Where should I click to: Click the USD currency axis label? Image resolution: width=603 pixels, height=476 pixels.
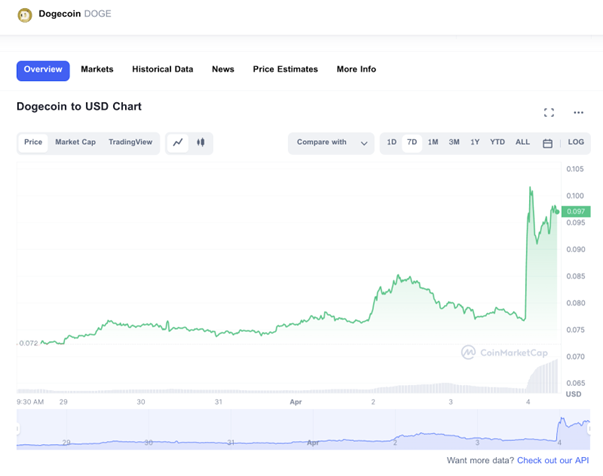point(573,394)
